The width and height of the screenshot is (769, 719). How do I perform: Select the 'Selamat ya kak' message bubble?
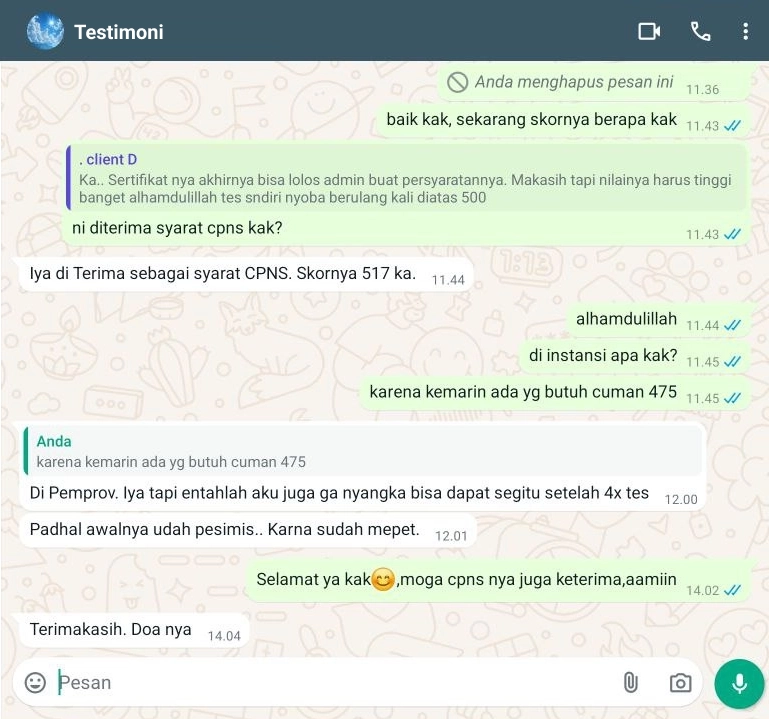click(x=499, y=582)
